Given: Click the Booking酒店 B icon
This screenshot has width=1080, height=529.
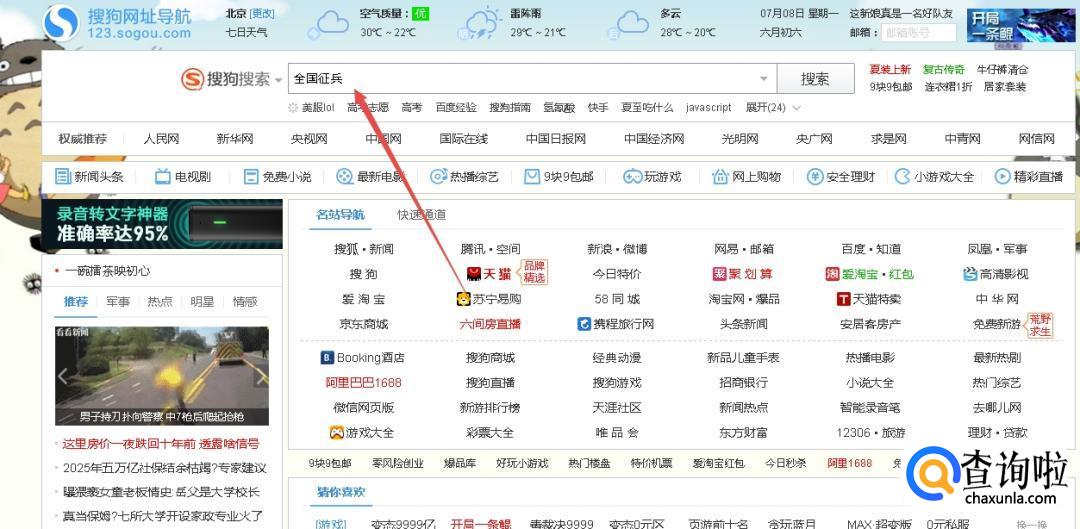Looking at the screenshot, I should coord(327,357).
